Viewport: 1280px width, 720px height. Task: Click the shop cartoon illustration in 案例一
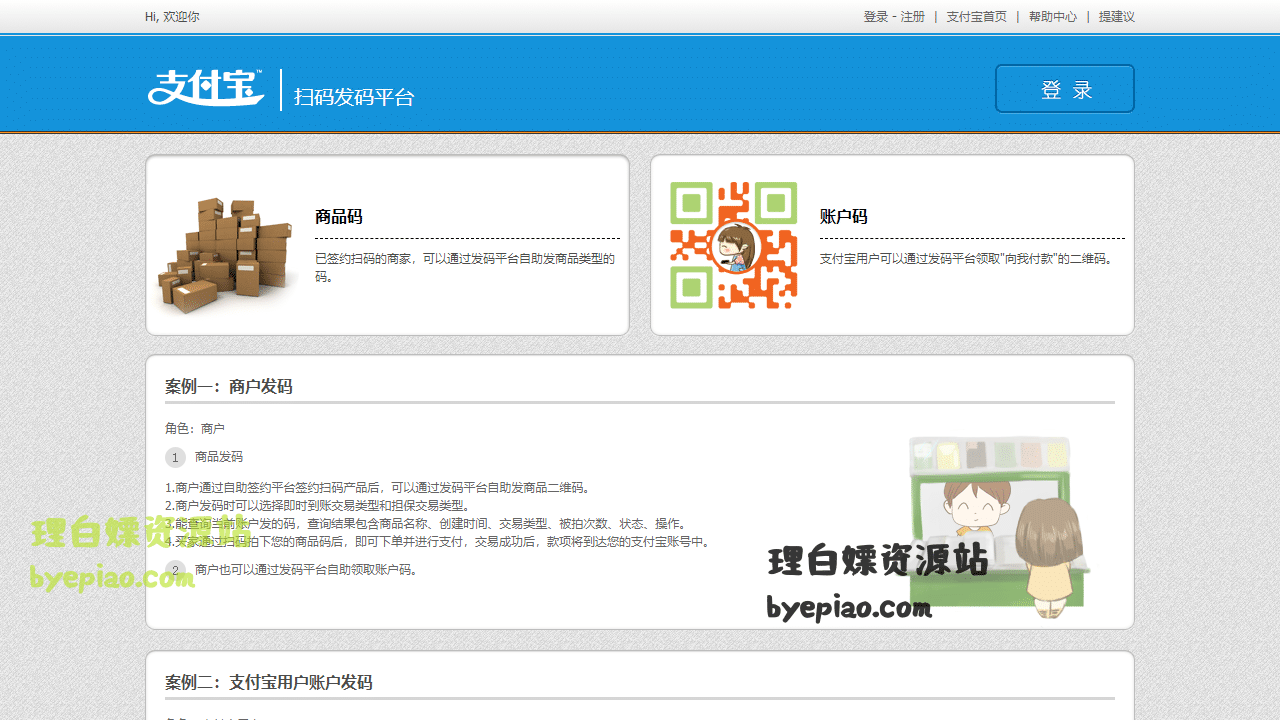(998, 525)
